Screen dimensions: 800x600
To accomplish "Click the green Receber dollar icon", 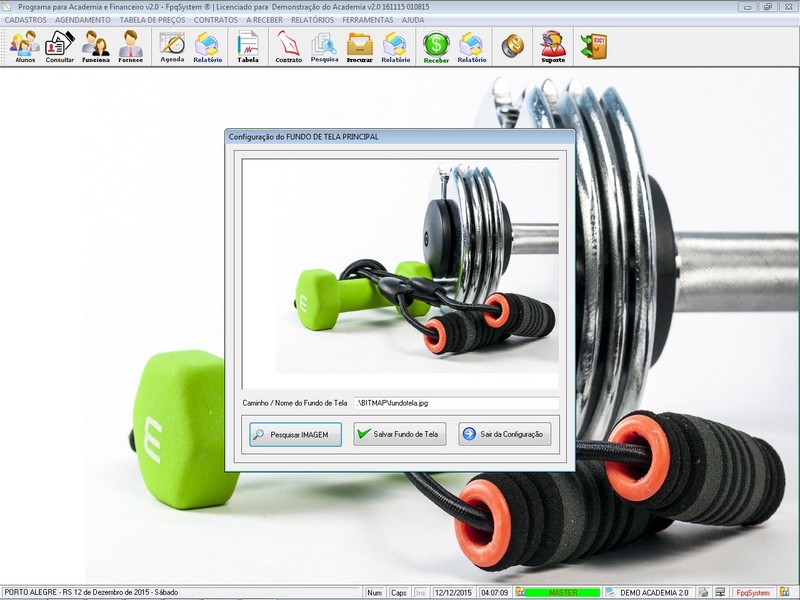I will pyautogui.click(x=436, y=47).
